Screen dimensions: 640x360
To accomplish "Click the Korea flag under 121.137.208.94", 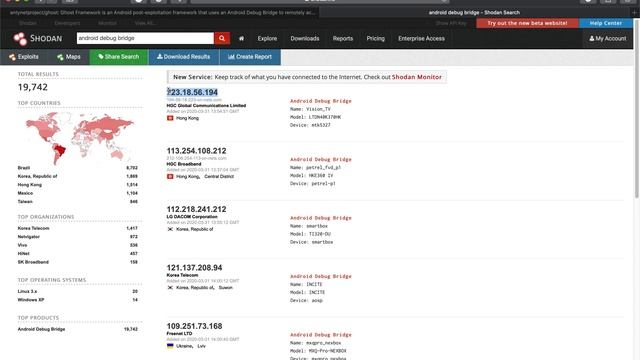I will tap(170, 287).
